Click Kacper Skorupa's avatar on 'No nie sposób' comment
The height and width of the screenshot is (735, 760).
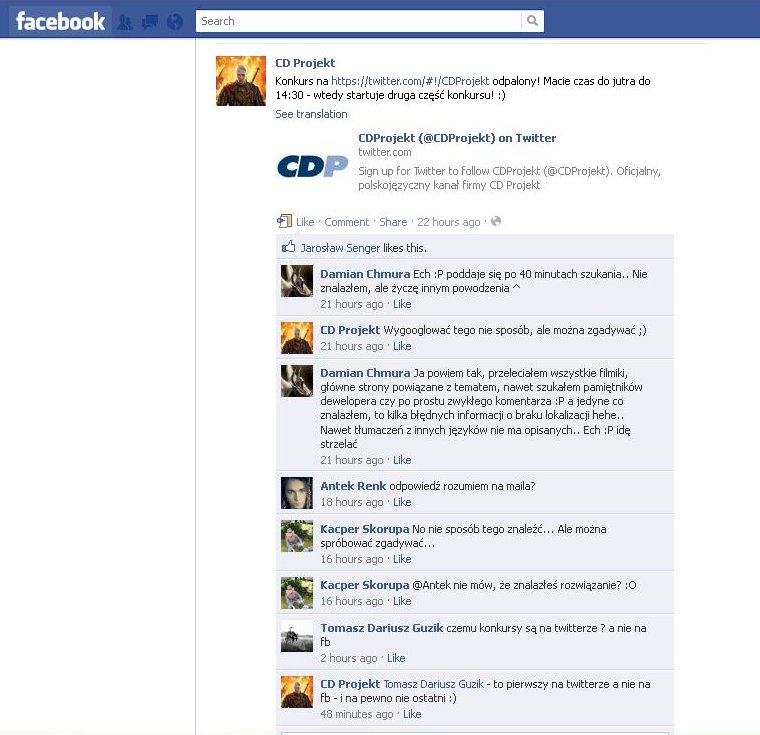[x=297, y=536]
